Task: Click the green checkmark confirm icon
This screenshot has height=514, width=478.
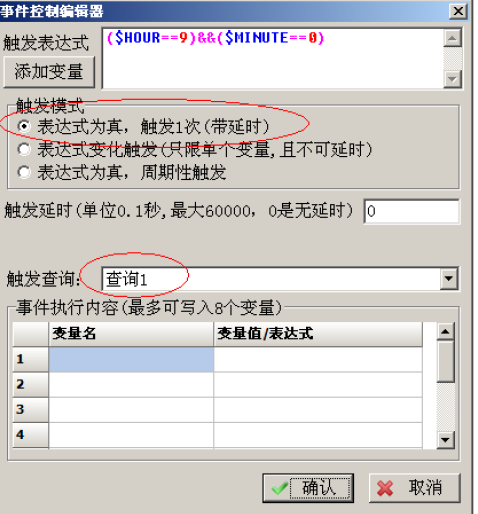Action: pyautogui.click(x=279, y=488)
